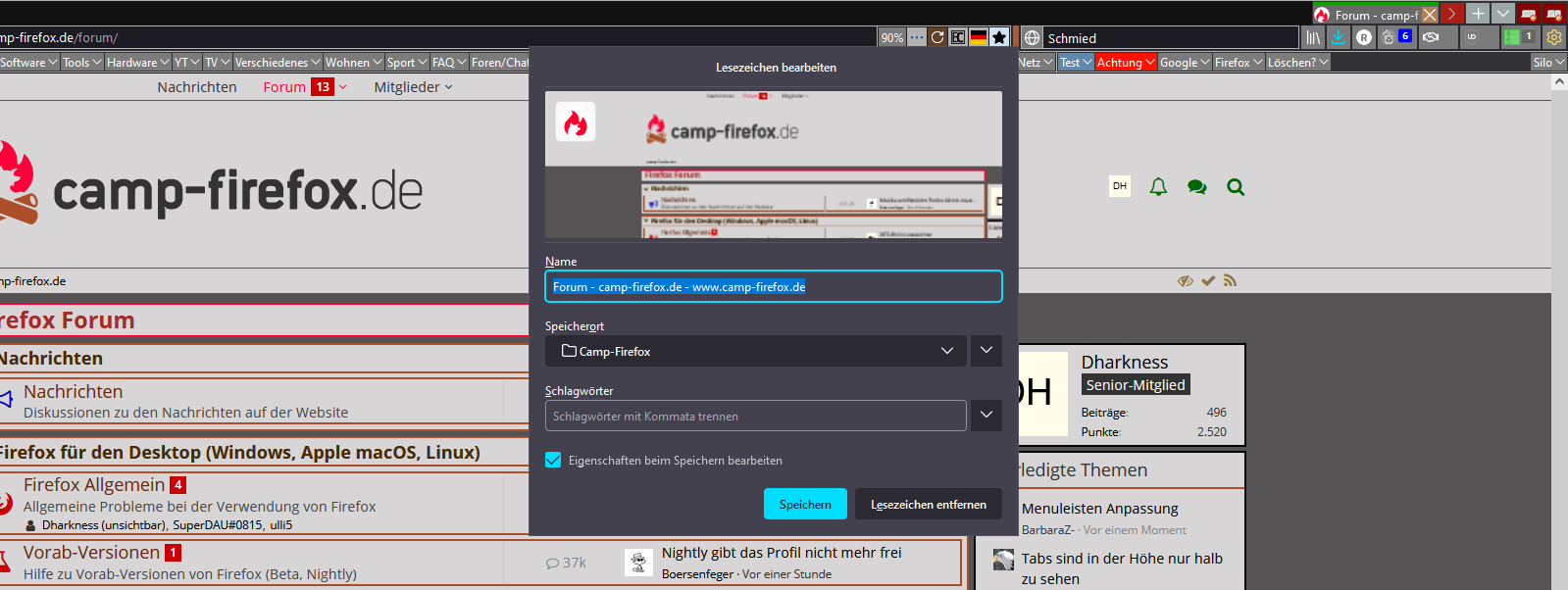The height and width of the screenshot is (590, 1568).
Task: Open the Dharkness profile link
Action: pos(1125,362)
